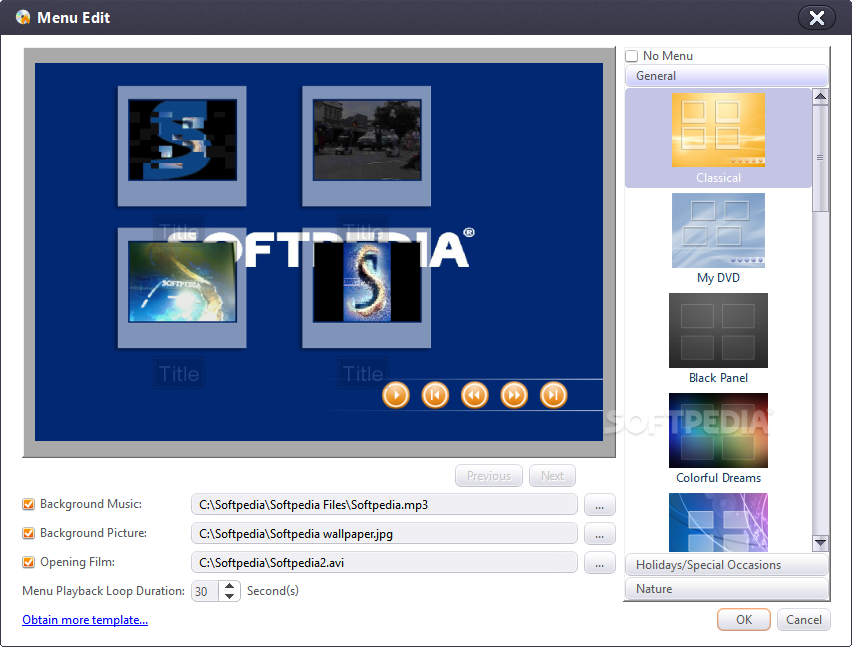Click the bottom-right glittering S video thumbnail
Viewport: 852px width, 647px height.
pos(367,281)
